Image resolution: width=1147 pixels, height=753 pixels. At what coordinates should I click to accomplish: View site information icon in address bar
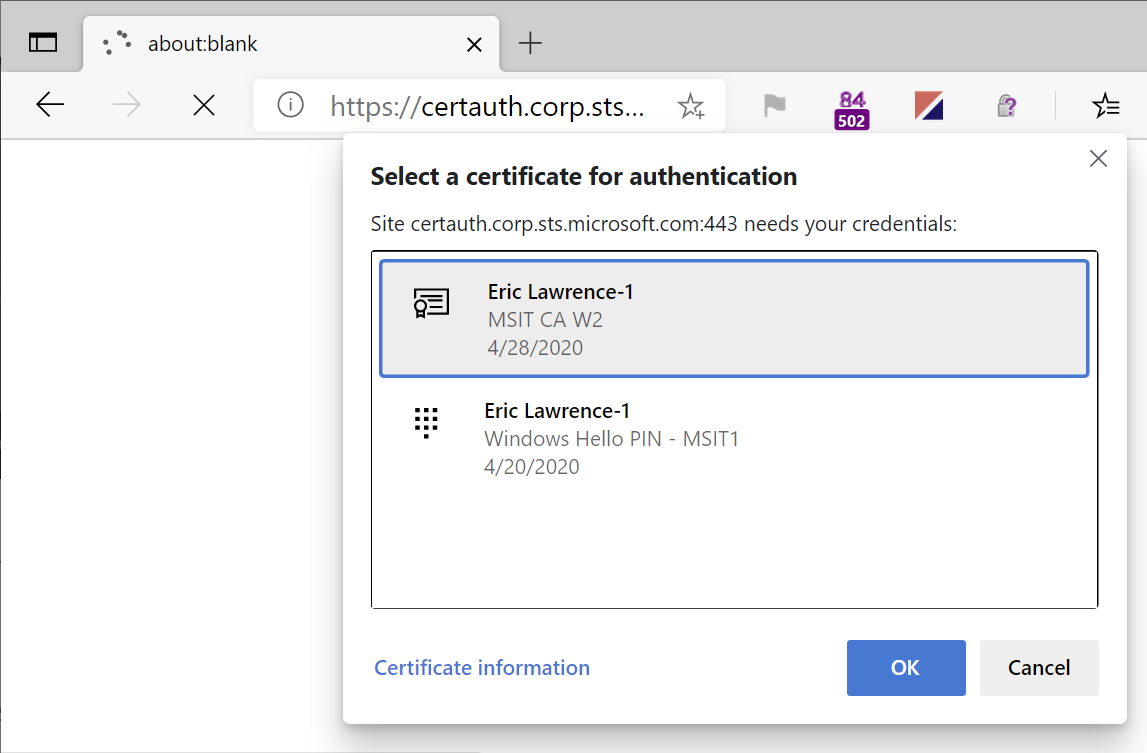pos(290,105)
